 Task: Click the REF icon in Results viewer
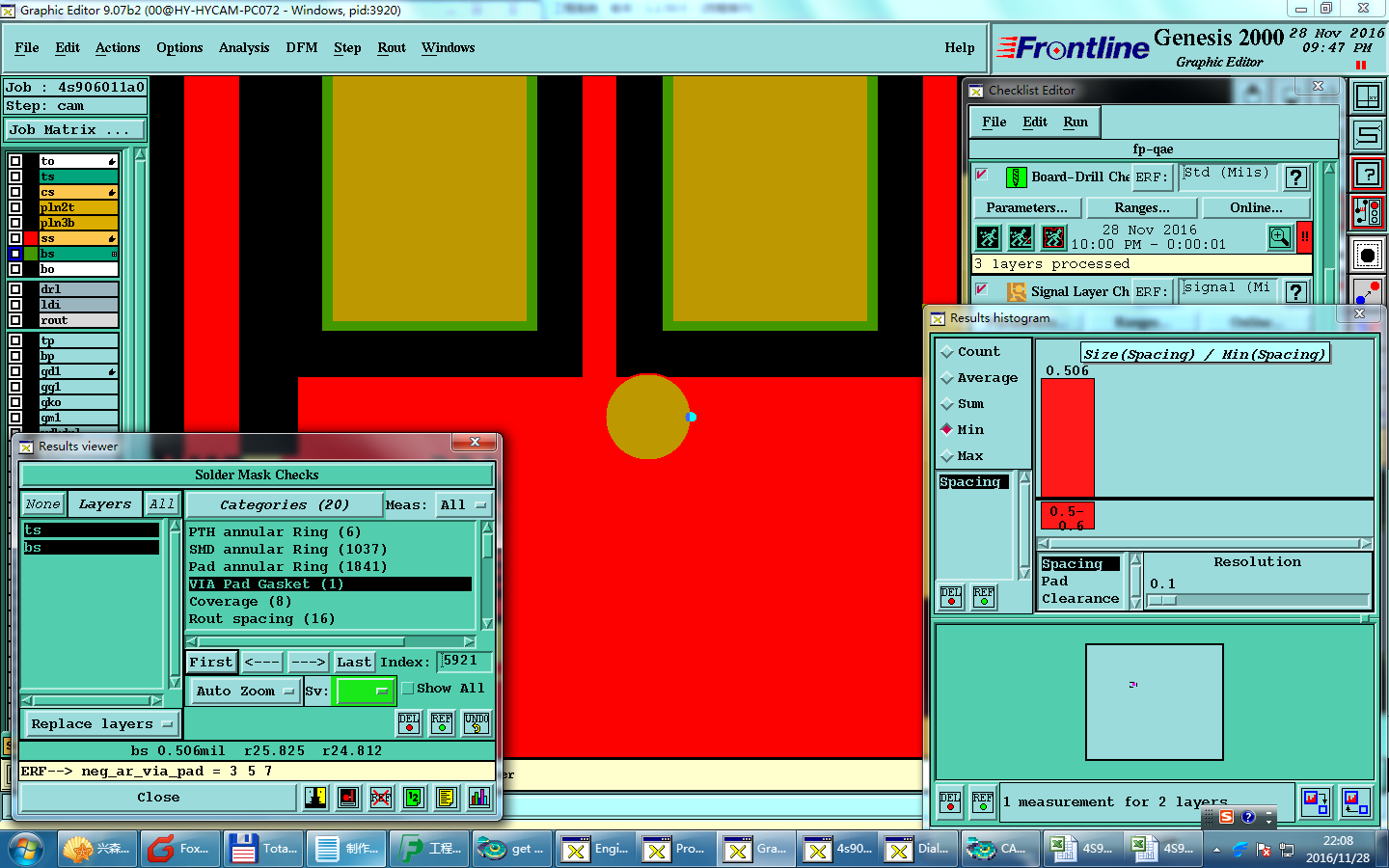pos(442,723)
